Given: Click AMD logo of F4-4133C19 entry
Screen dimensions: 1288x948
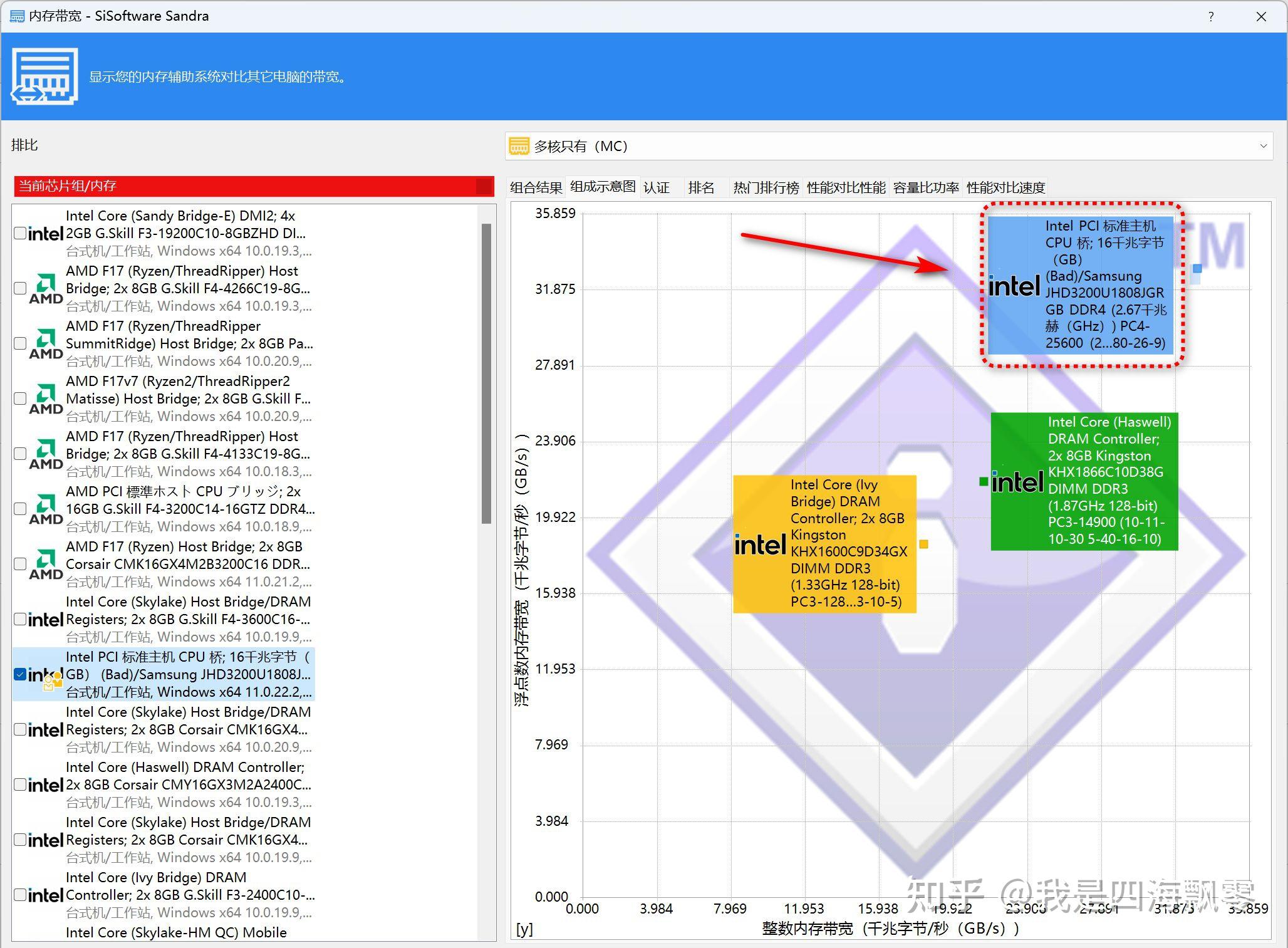Looking at the screenshot, I should click(x=46, y=454).
